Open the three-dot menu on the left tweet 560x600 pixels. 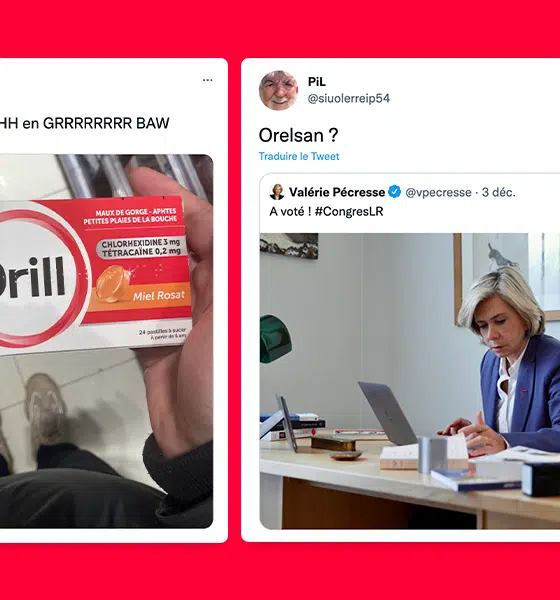(207, 80)
